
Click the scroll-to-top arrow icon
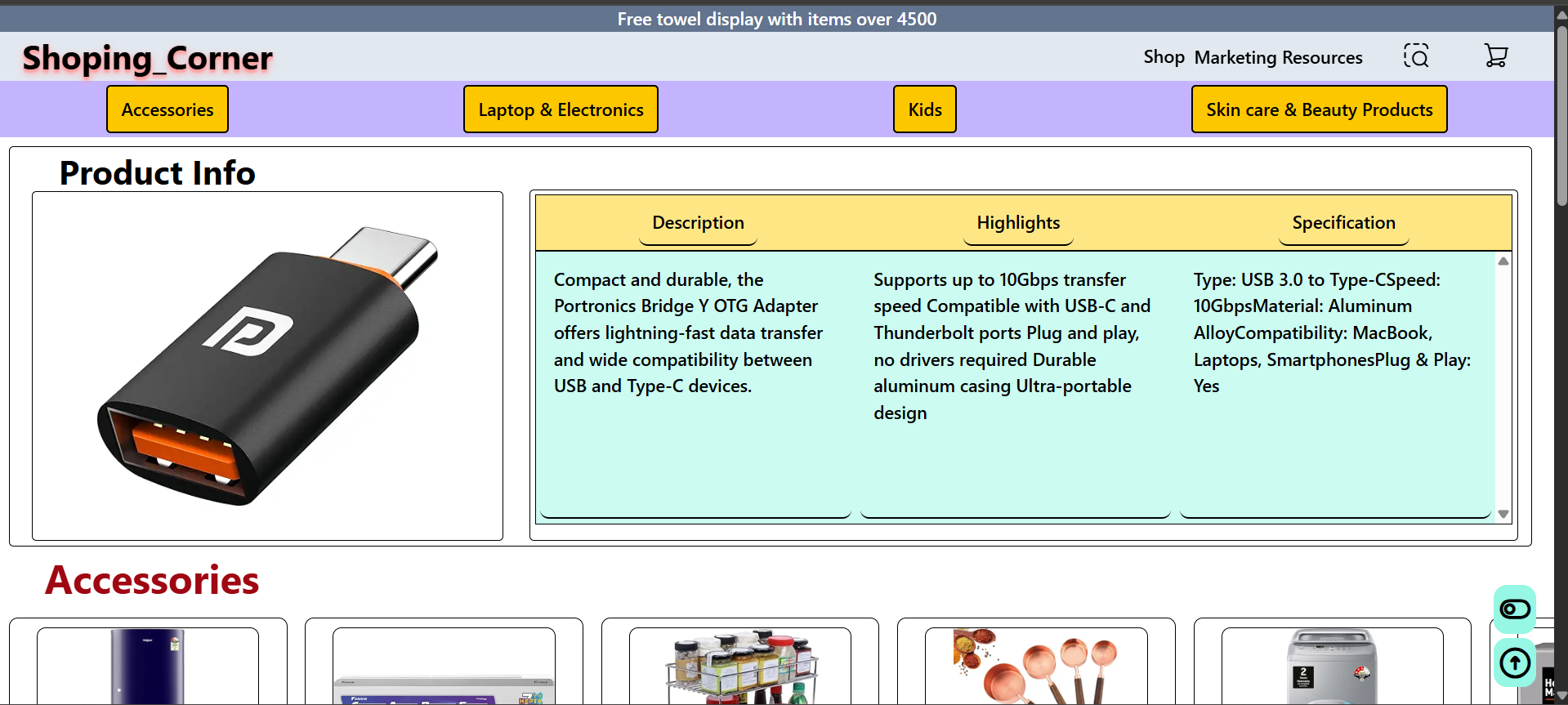point(1515,663)
